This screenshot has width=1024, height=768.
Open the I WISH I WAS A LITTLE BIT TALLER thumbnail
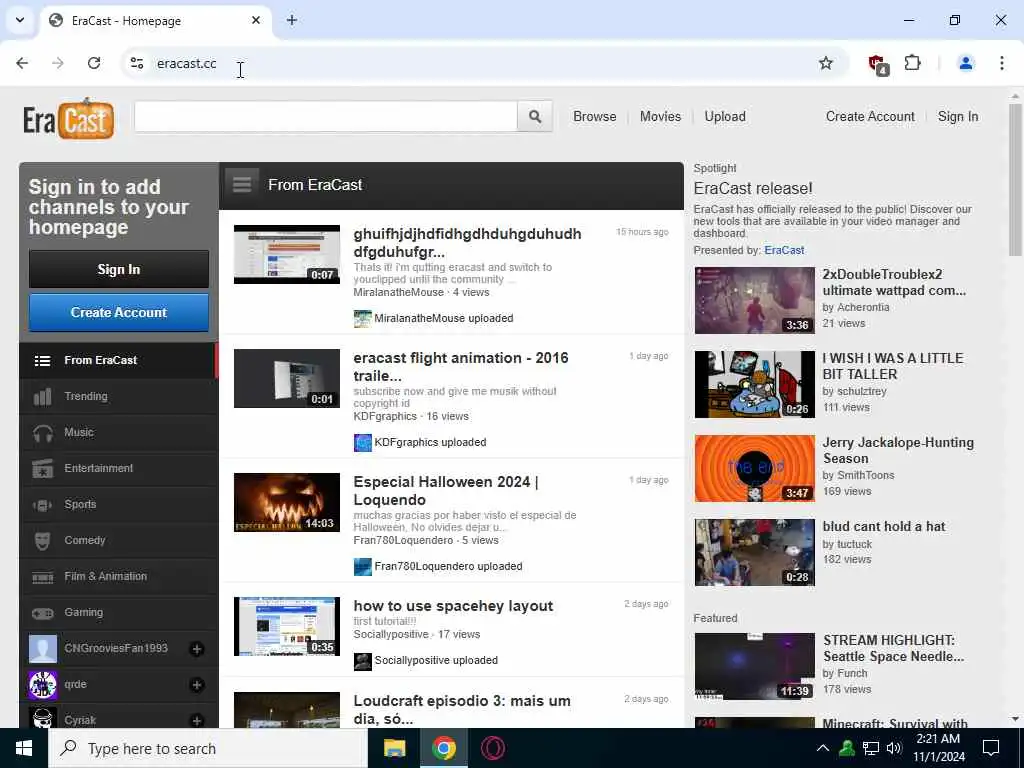tap(754, 384)
